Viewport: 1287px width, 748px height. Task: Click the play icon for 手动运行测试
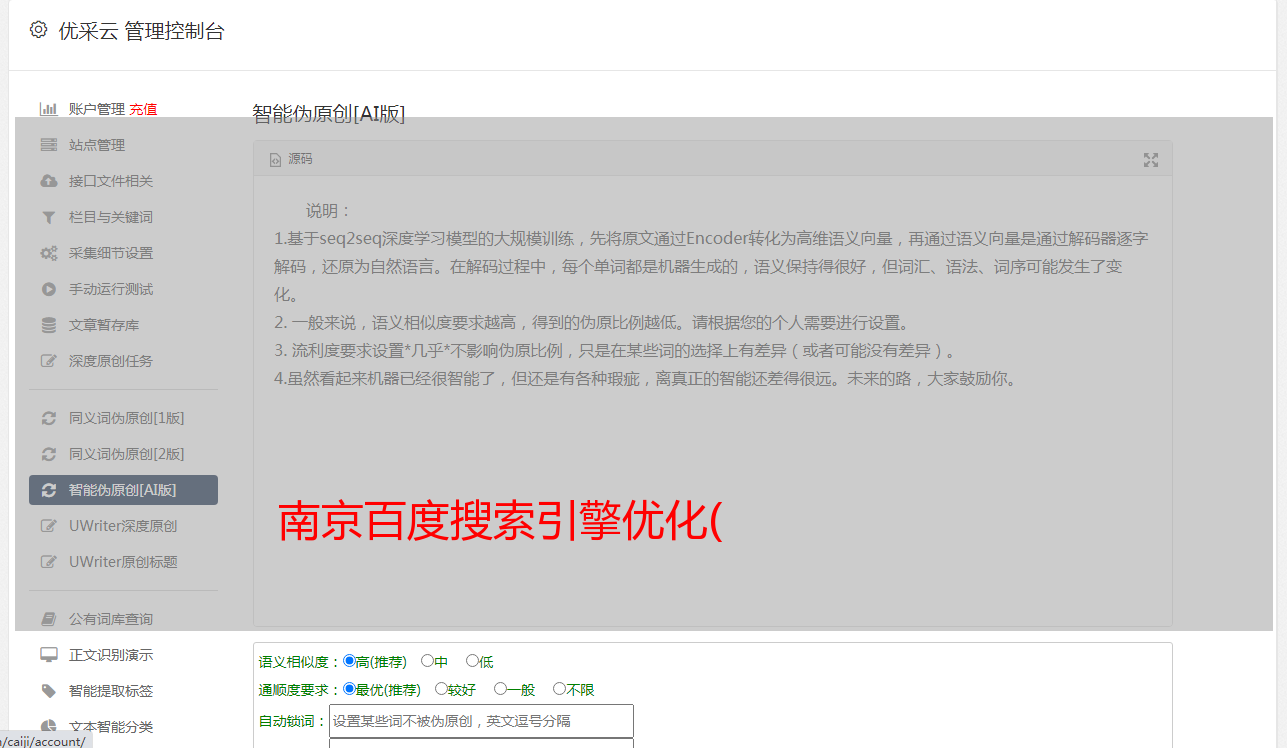click(x=48, y=289)
